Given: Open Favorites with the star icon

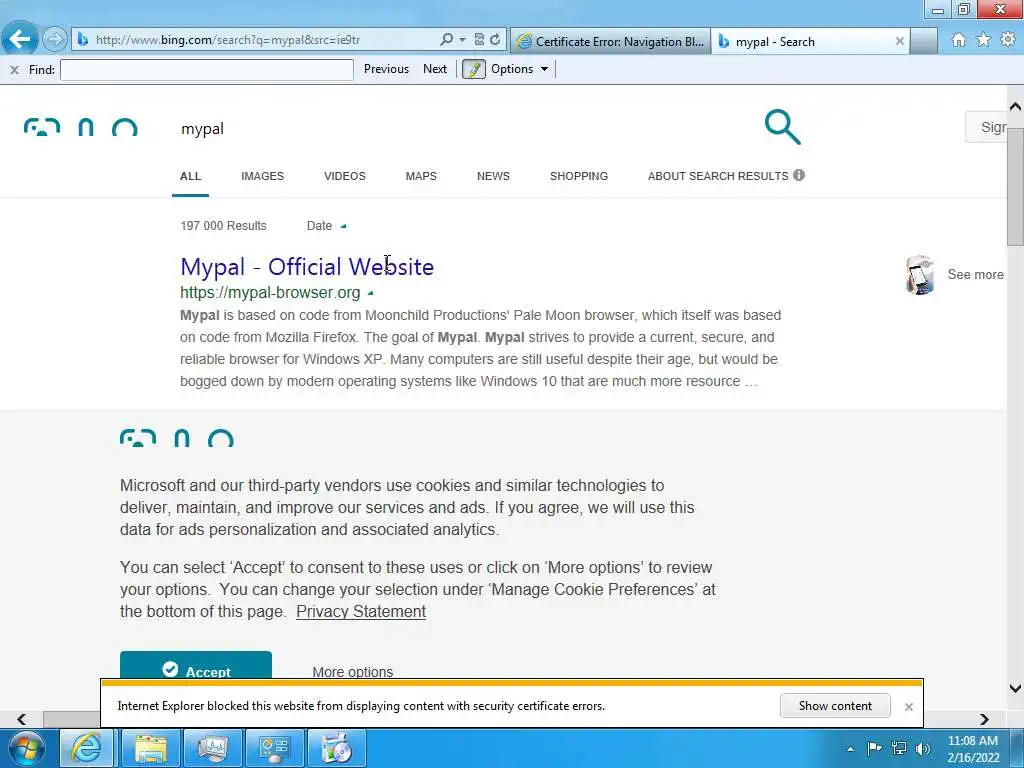Looking at the screenshot, I should point(983,40).
